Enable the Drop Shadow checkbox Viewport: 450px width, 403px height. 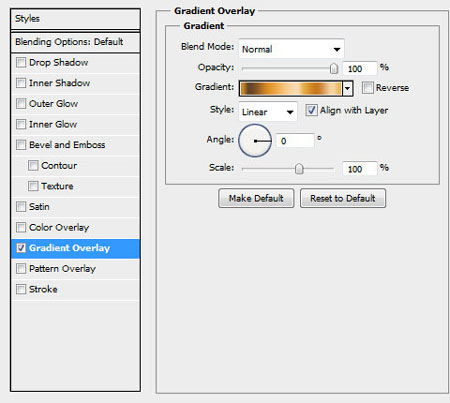(x=21, y=63)
